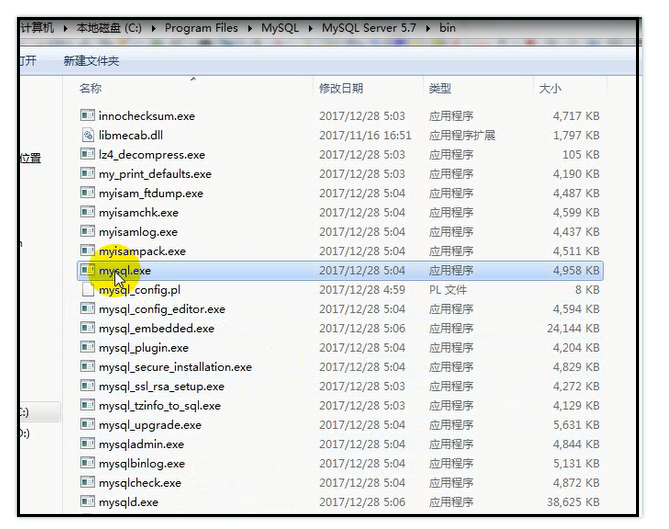
Task: Select file name myisam_ftdump.exe
Action: (151, 193)
